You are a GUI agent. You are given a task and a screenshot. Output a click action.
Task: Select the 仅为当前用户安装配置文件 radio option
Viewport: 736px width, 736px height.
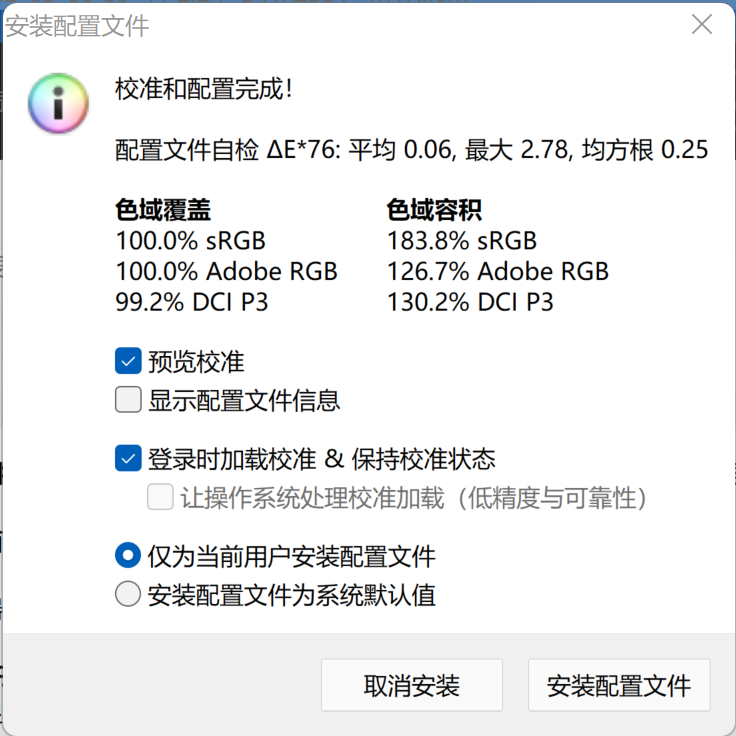pos(128,555)
